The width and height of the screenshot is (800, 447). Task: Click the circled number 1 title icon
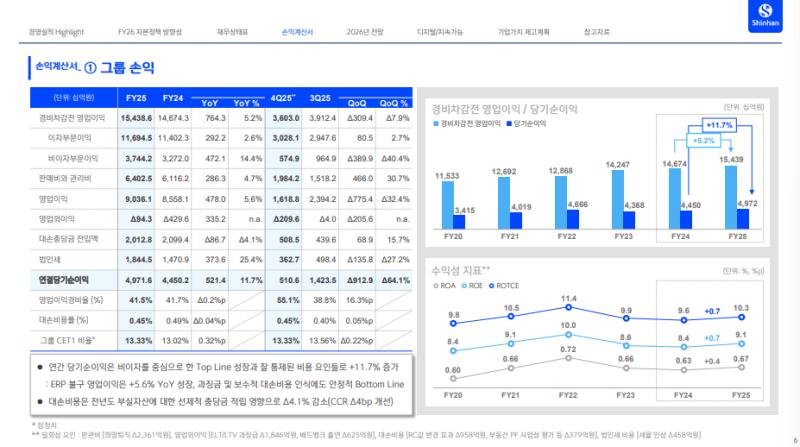coord(90,68)
